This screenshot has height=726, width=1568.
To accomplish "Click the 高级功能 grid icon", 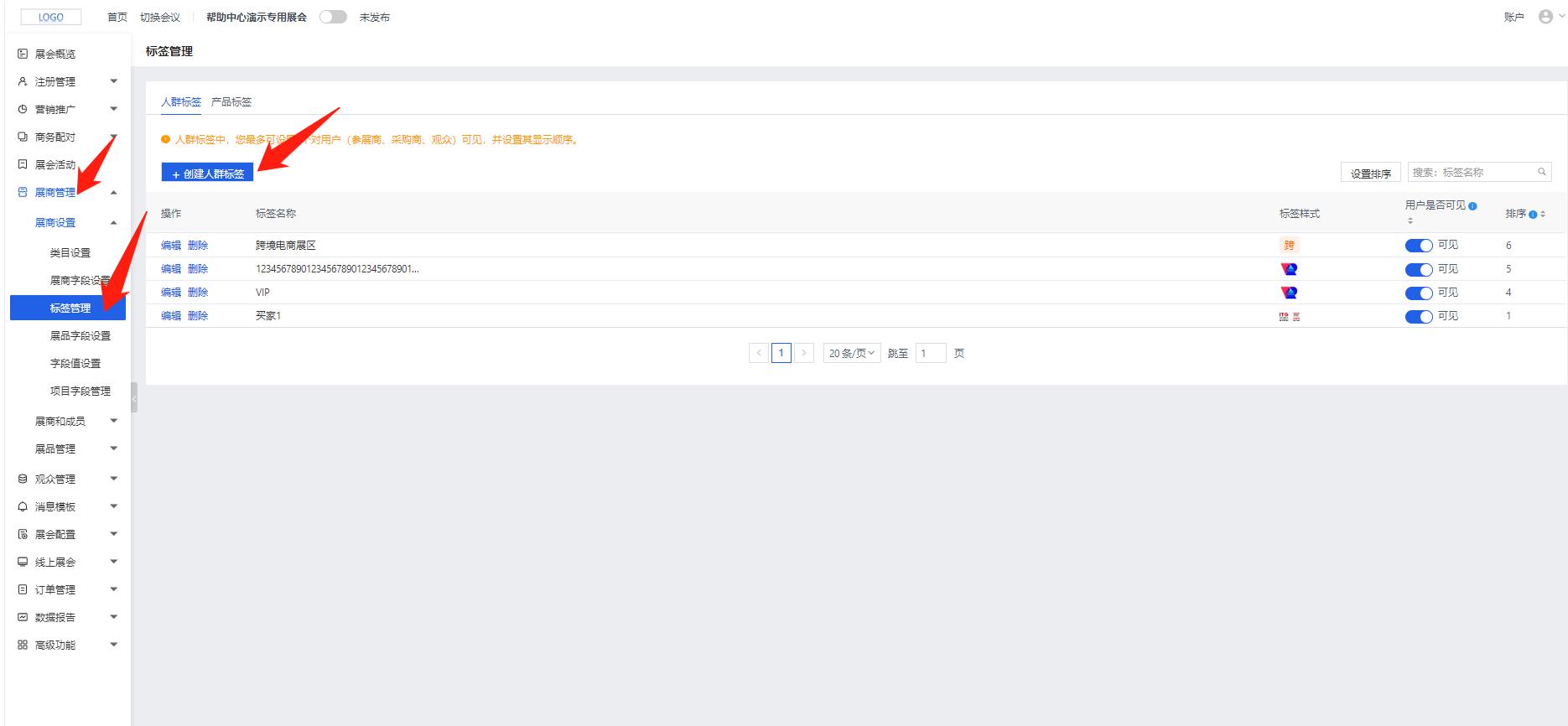I will (23, 645).
